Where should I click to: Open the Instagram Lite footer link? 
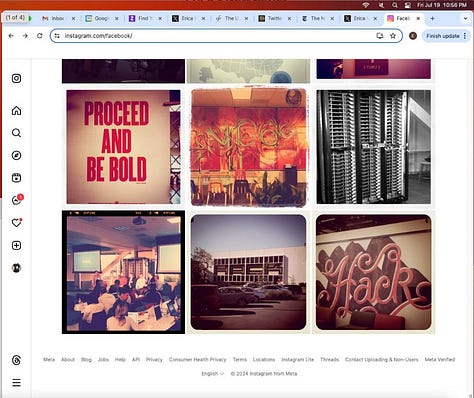click(298, 359)
